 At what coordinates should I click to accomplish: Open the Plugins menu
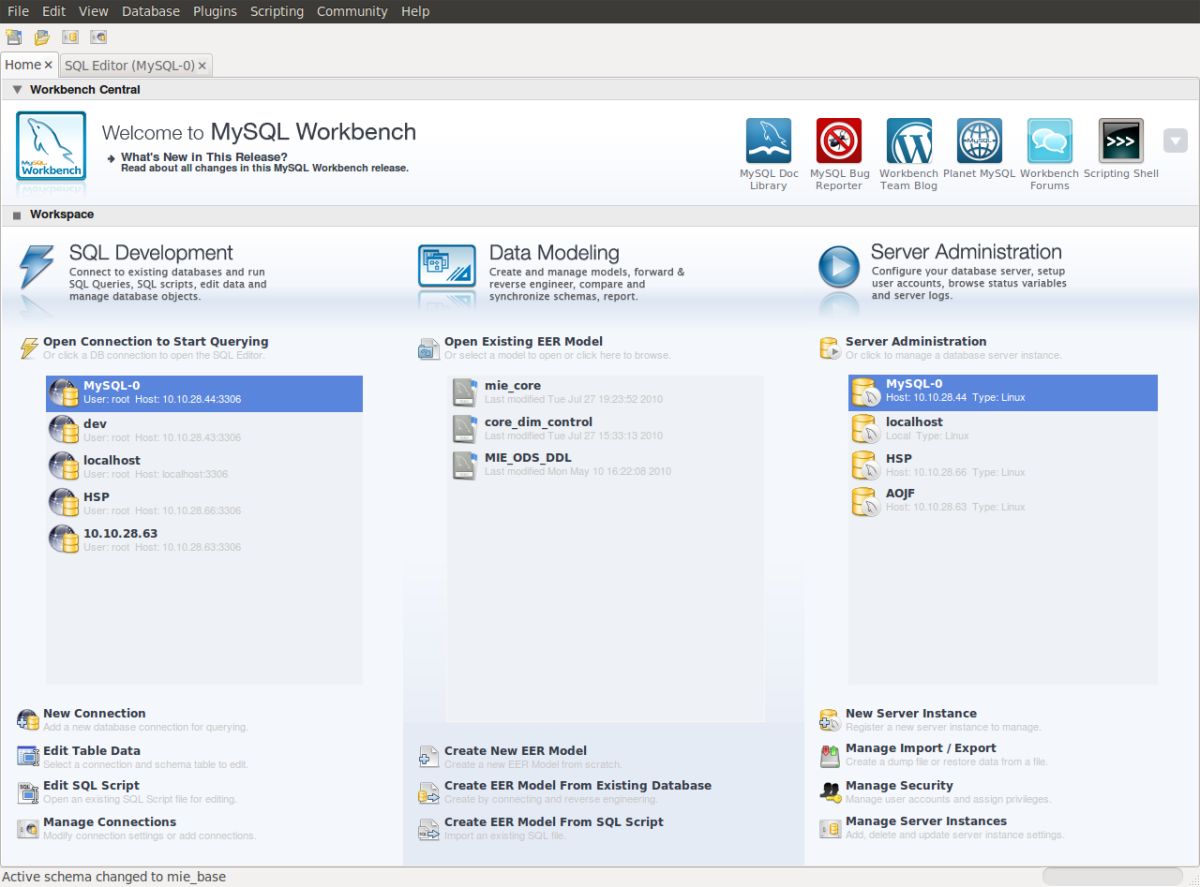click(215, 11)
